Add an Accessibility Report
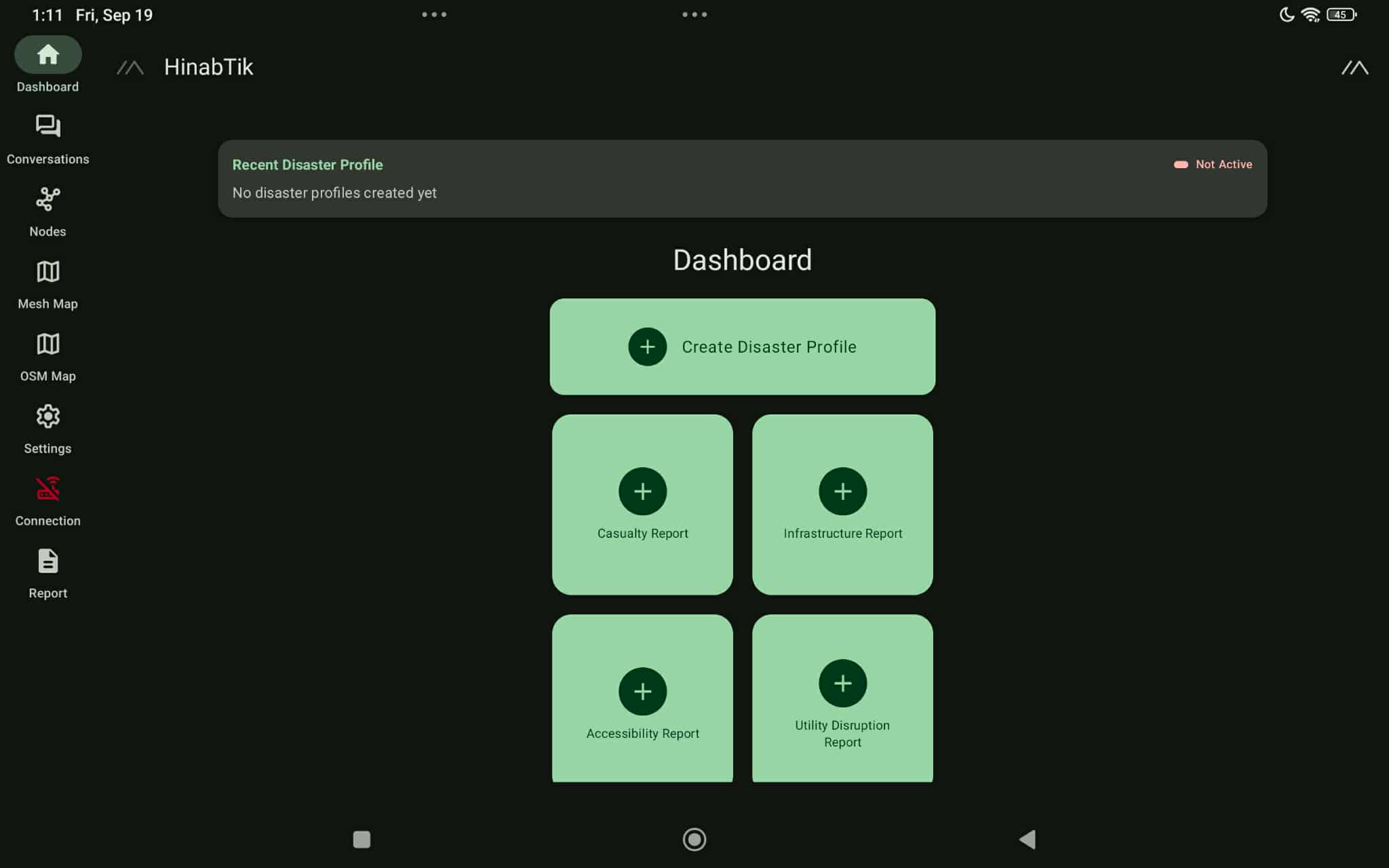Viewport: 1389px width, 868px height. click(x=642, y=692)
